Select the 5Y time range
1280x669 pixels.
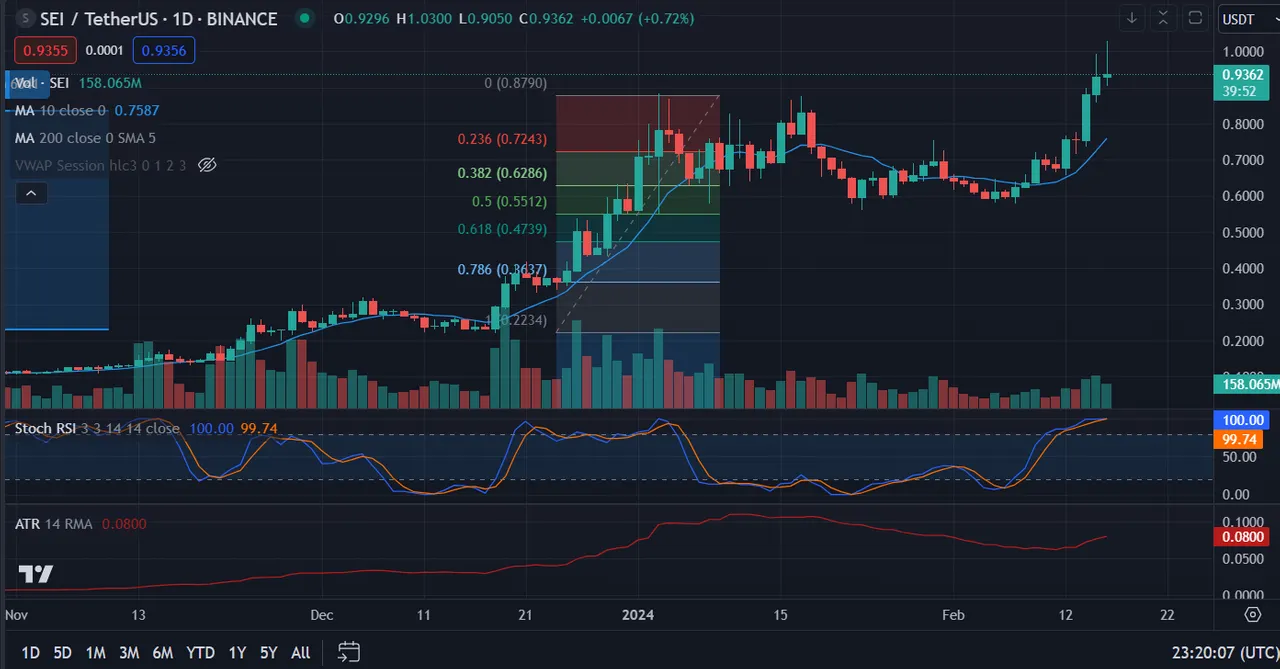(268, 653)
